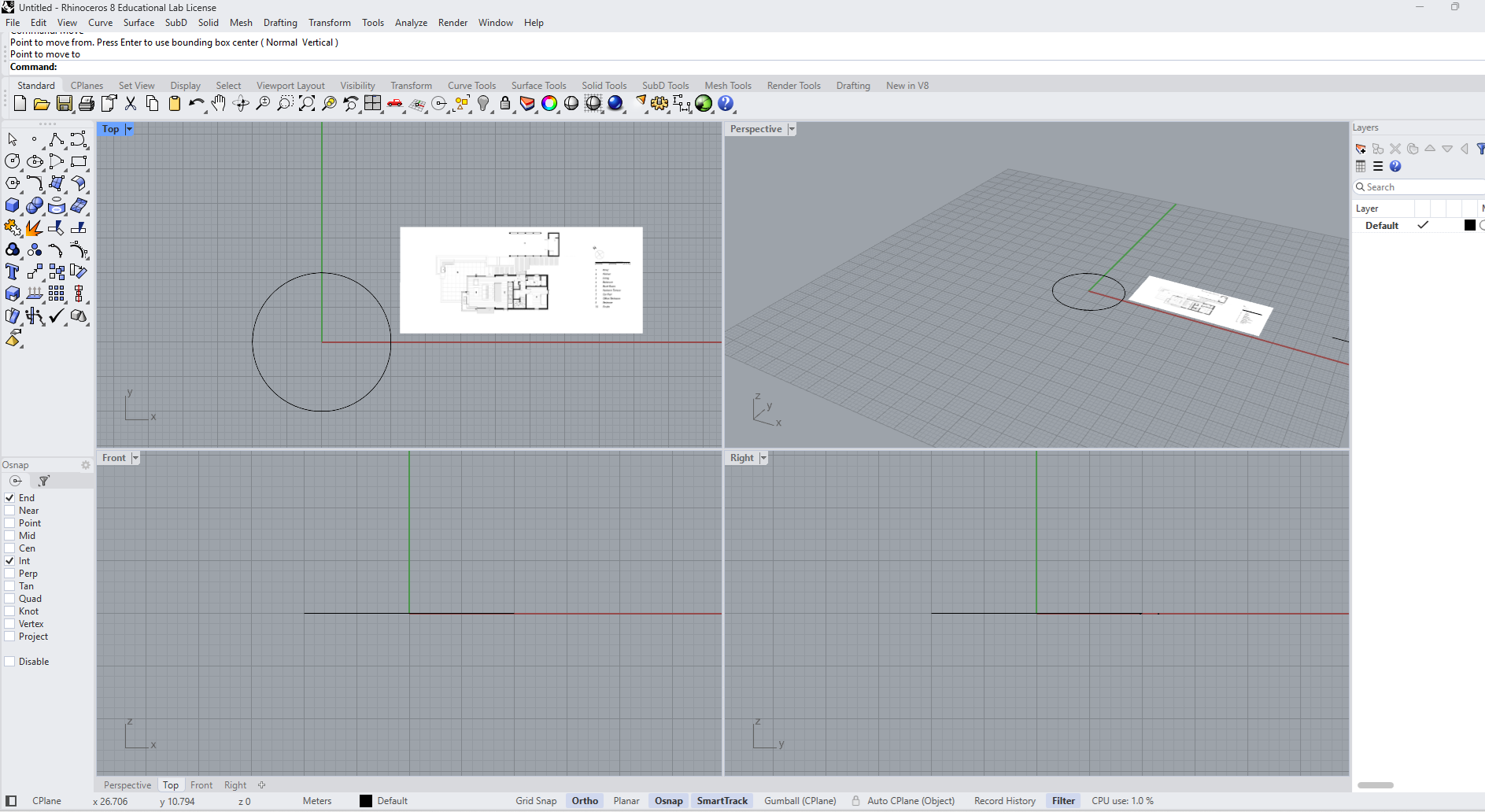Click the Filter button in the status bar

tap(1062, 800)
